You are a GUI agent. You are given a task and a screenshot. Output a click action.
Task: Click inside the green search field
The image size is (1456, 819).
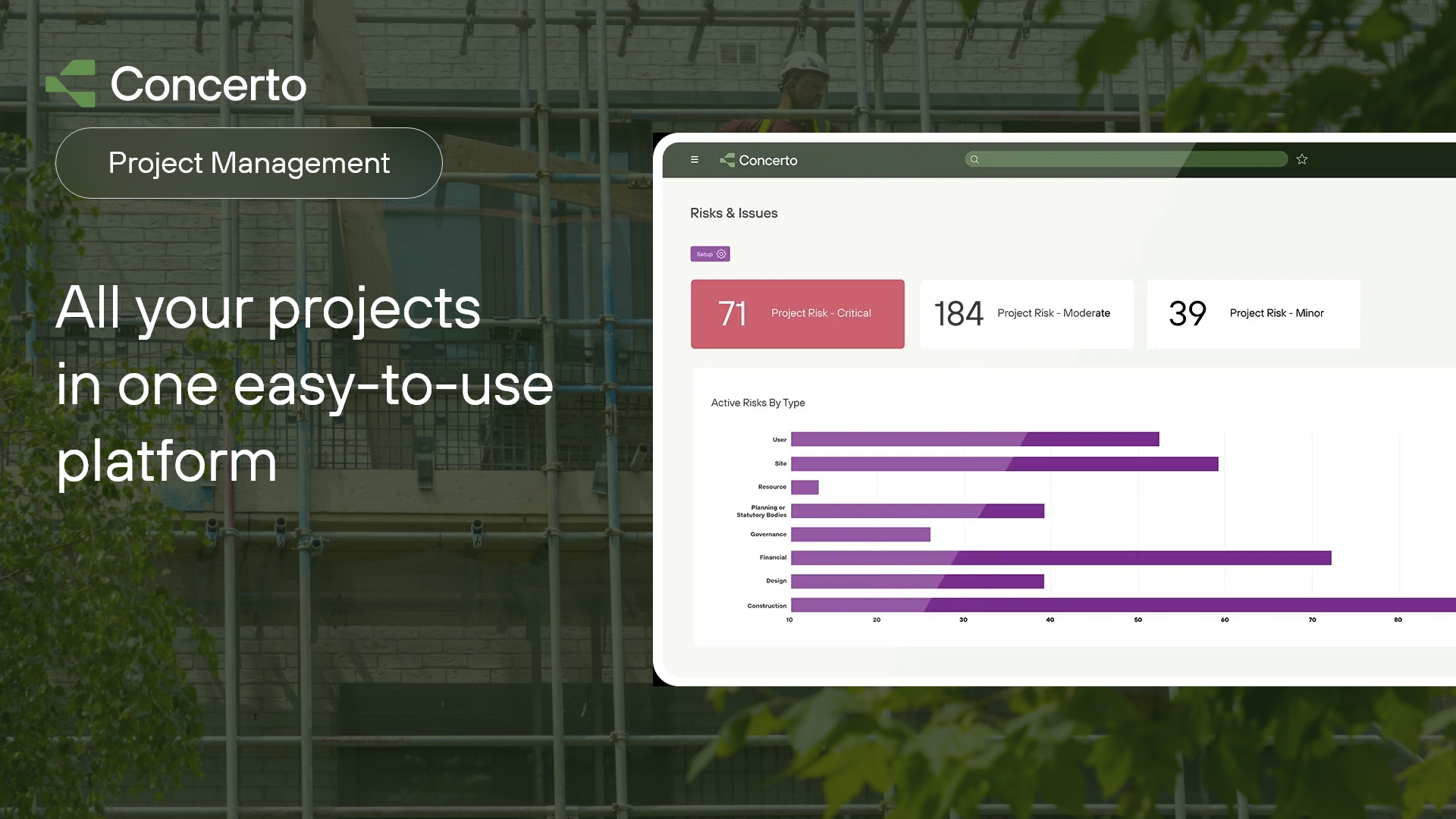click(1130, 159)
